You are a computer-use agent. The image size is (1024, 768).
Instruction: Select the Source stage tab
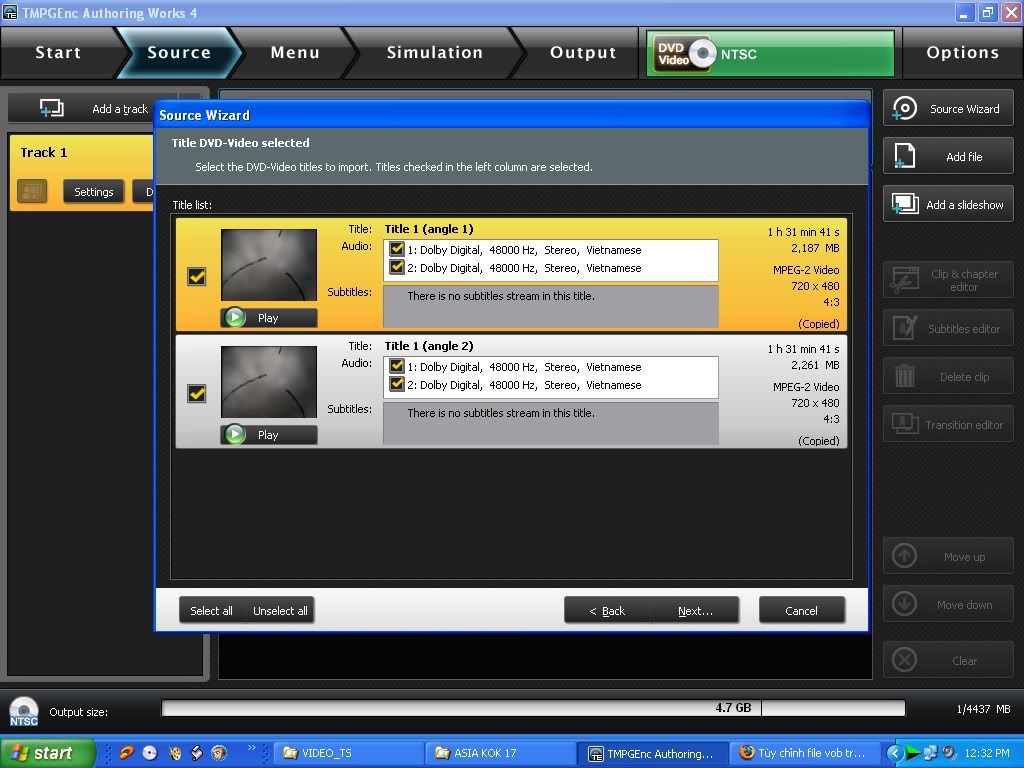point(179,53)
